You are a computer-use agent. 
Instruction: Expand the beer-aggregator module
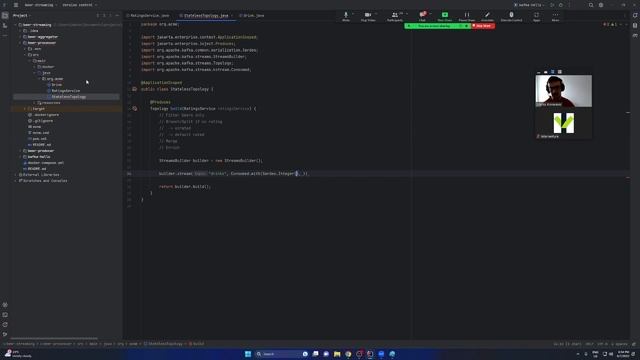(x=20, y=37)
